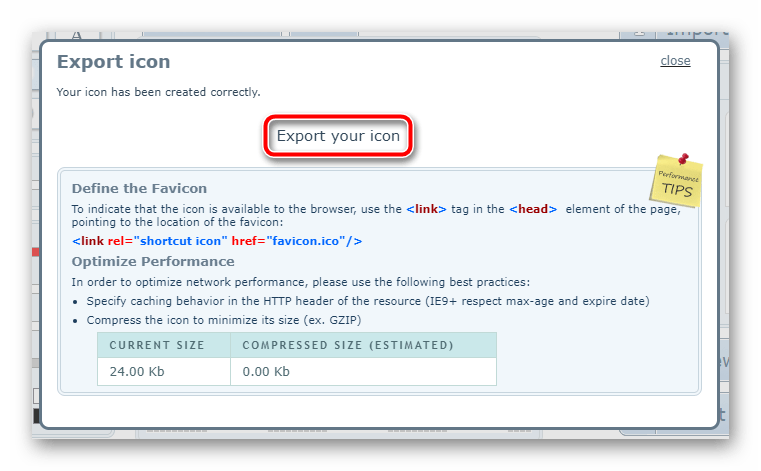Click the CURRENT SIZE column header
Screen dimensions: 761x471
click(157, 345)
